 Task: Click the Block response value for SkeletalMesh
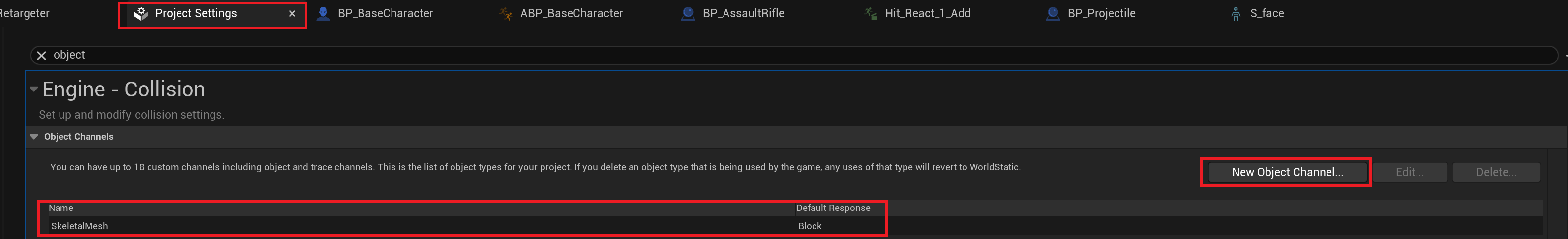pos(810,226)
